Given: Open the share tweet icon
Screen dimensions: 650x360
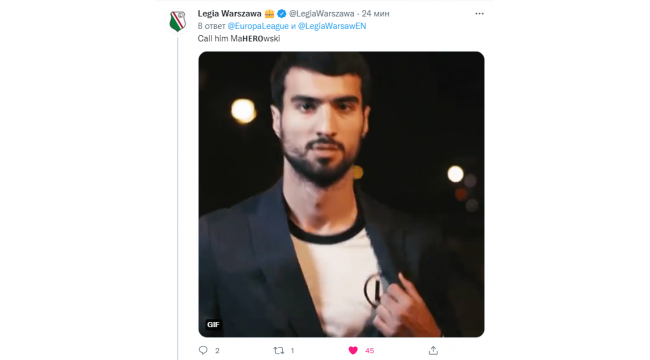Looking at the screenshot, I should click(x=433, y=351).
